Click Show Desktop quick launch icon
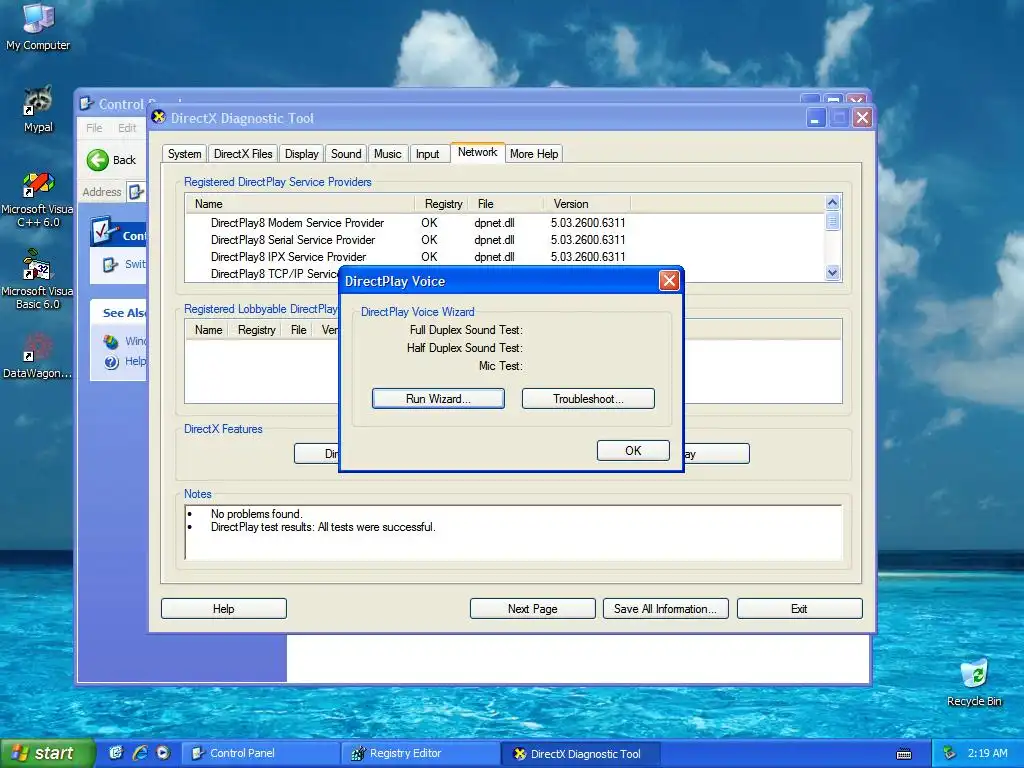 pyautogui.click(x=116, y=753)
